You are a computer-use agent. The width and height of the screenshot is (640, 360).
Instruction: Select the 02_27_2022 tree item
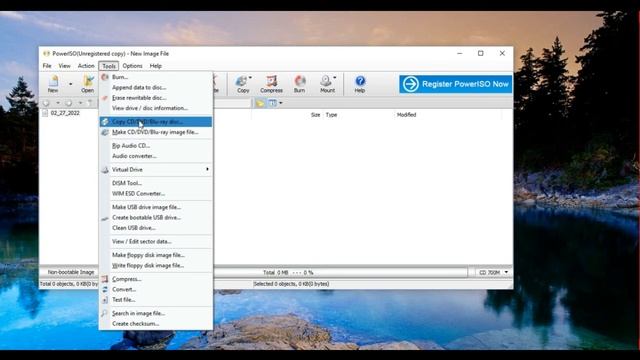tap(65, 113)
